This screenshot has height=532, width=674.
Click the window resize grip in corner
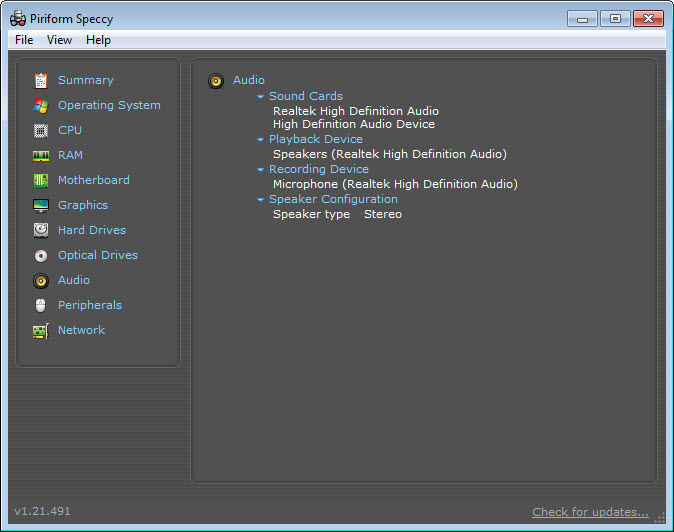660,518
